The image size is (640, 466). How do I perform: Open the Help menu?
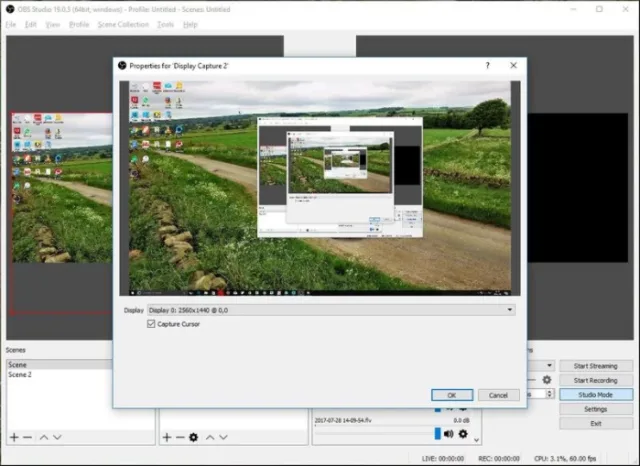[x=190, y=24]
